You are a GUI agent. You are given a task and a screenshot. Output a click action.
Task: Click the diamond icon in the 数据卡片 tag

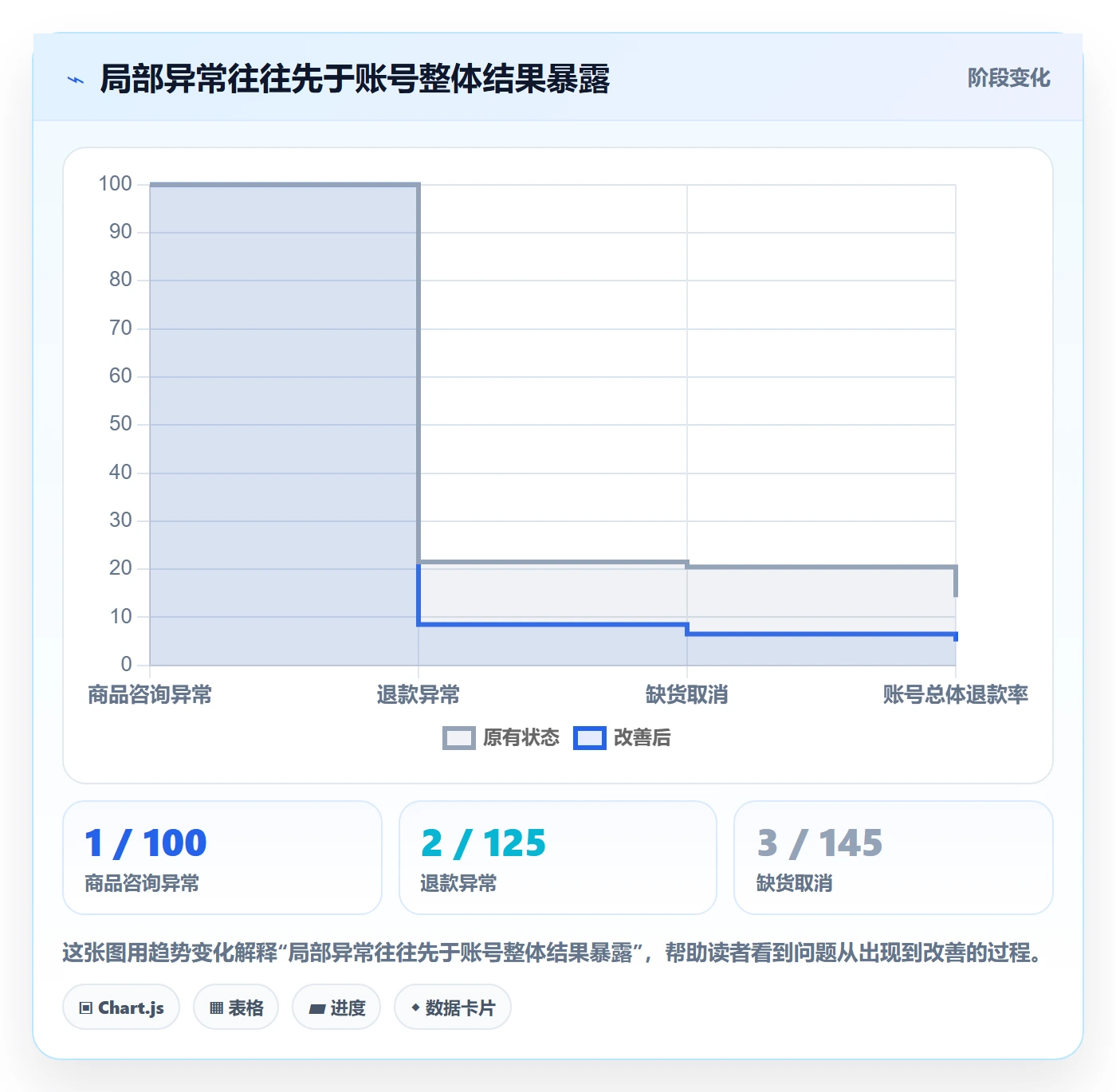415,1008
